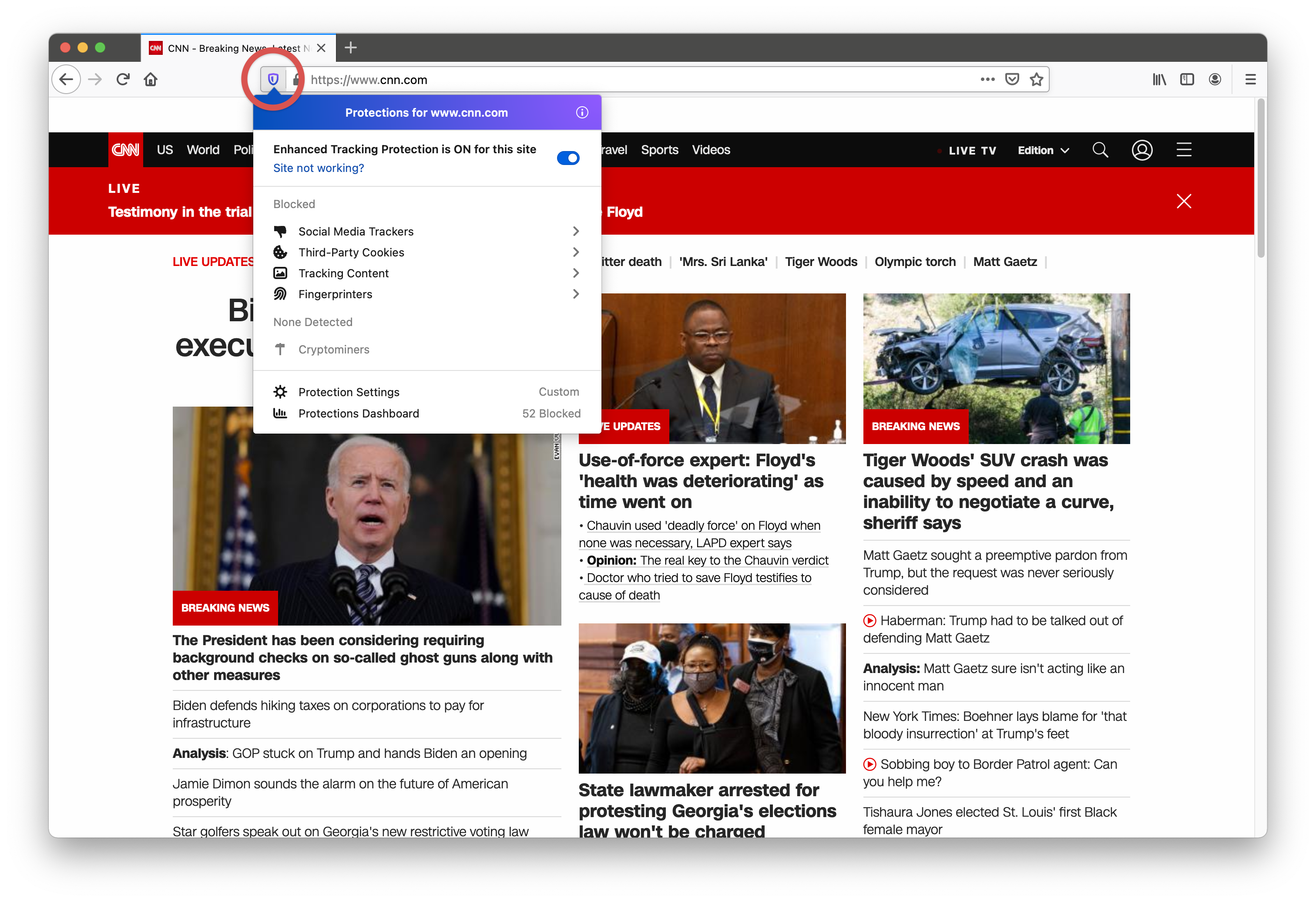The image size is (1316, 902).
Task: Select Protections Dashboard menu item
Action: 360,413
